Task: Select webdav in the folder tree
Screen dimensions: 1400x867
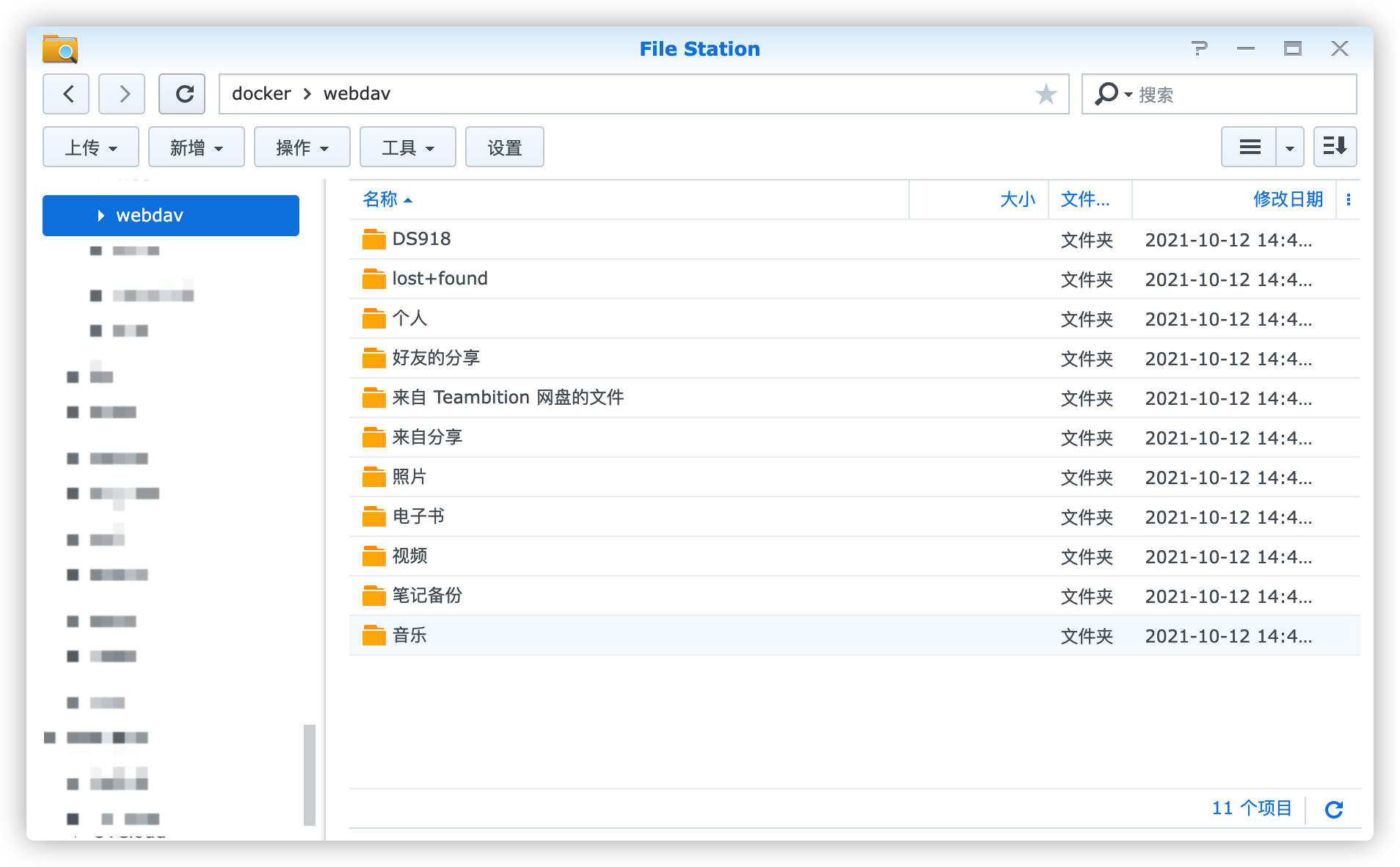Action: click(171, 216)
